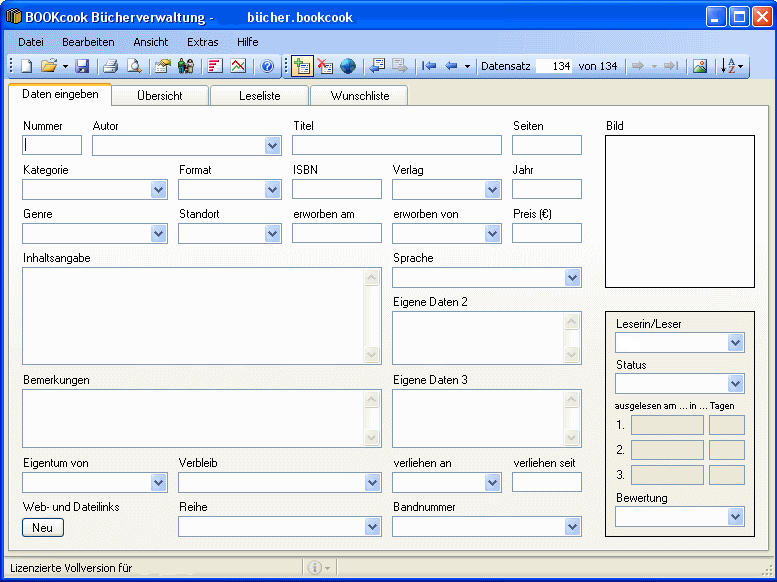Switch to the Übersicht tab
Viewport: 777px width, 582px height.
(160, 96)
